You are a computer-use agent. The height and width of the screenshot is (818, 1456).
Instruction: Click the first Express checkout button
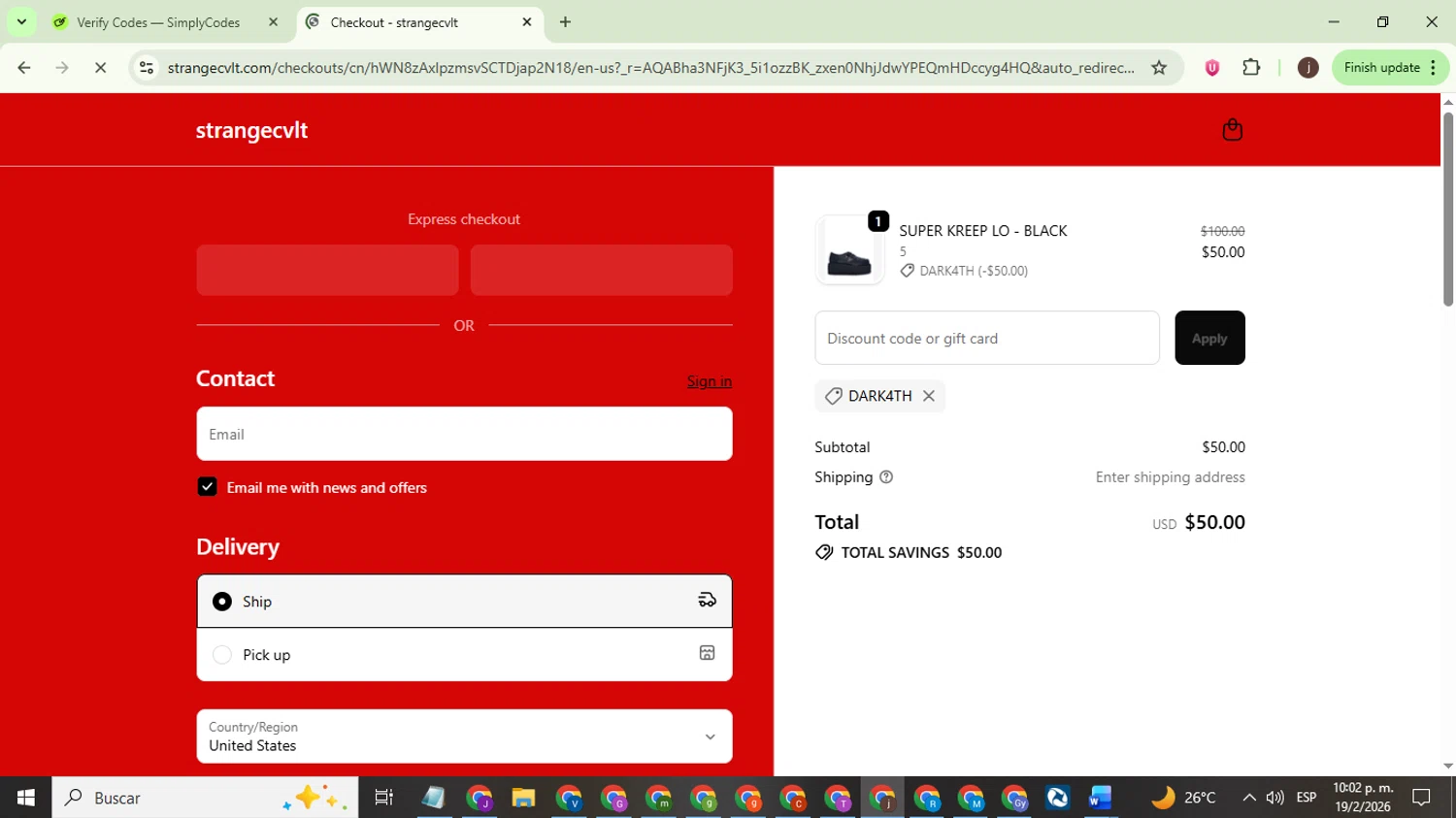pos(327,270)
